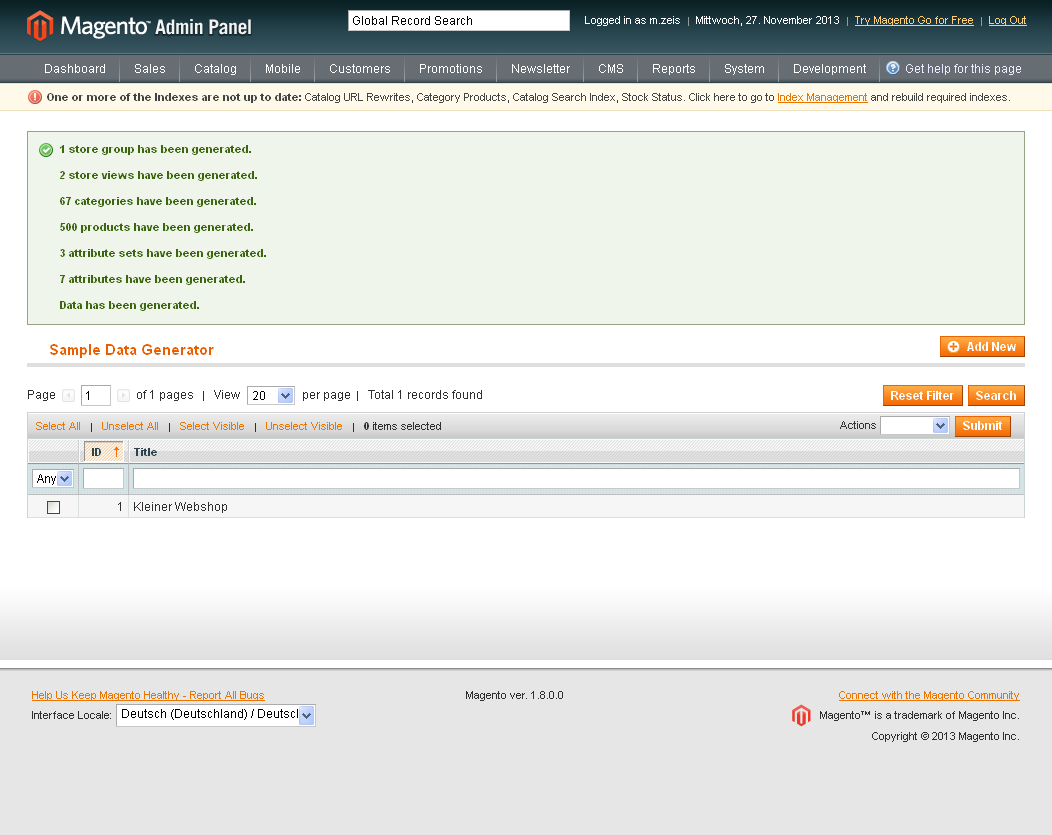Click '1 store group has been generated.'
The image size is (1052, 835).
[156, 150]
